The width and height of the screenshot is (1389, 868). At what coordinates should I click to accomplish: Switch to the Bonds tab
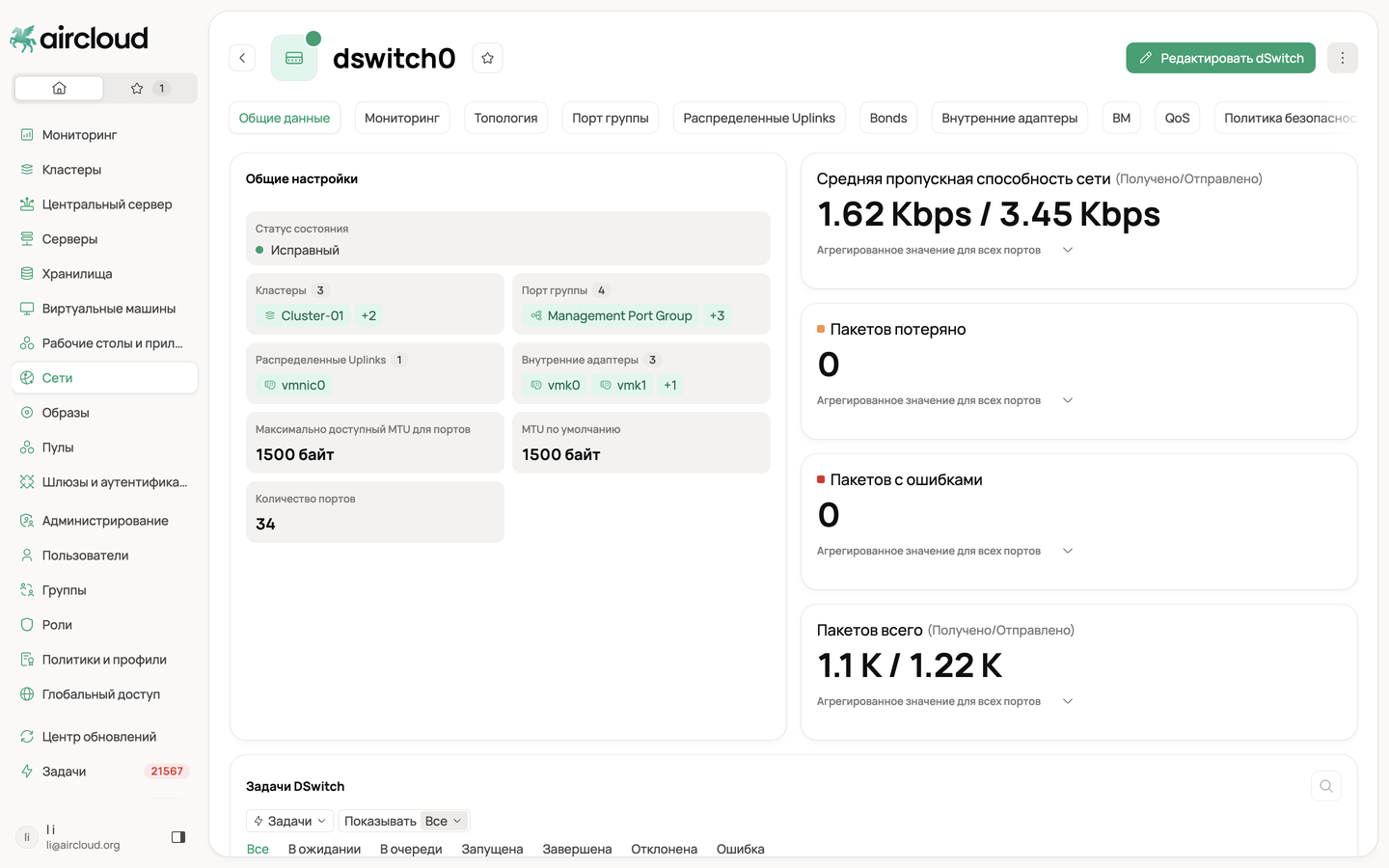pos(888,118)
